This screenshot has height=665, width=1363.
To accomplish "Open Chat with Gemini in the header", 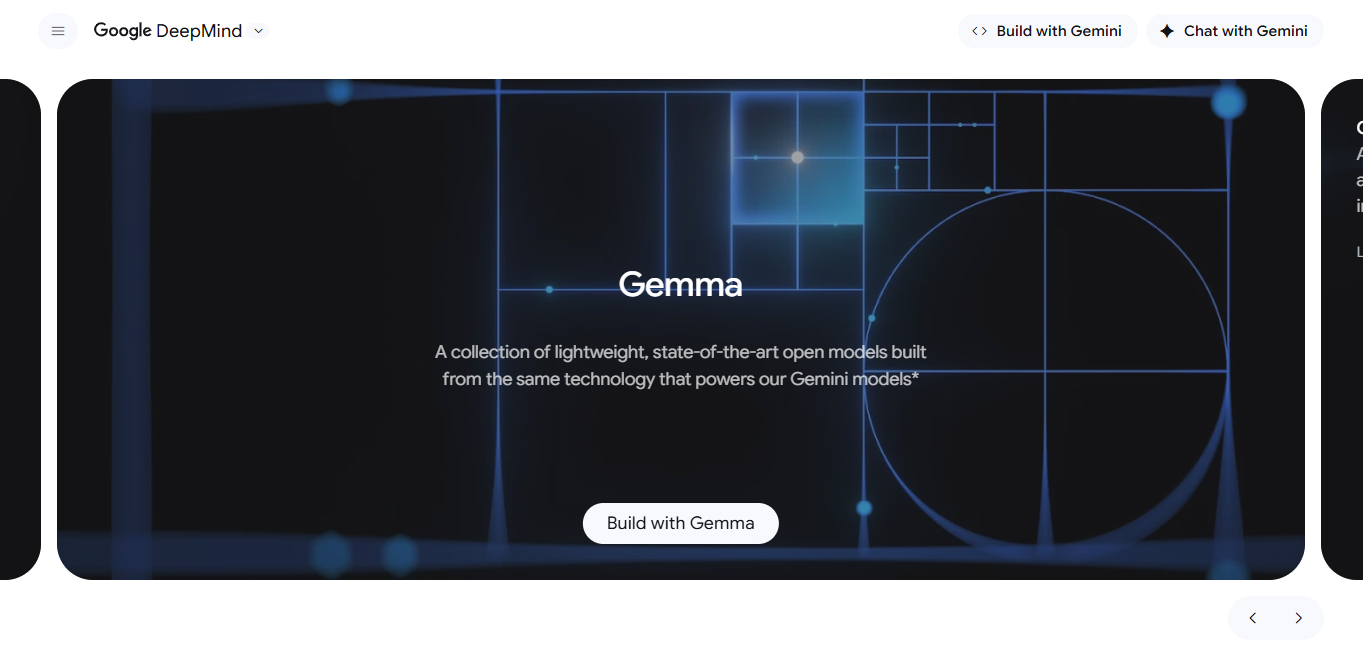I will click(1235, 30).
